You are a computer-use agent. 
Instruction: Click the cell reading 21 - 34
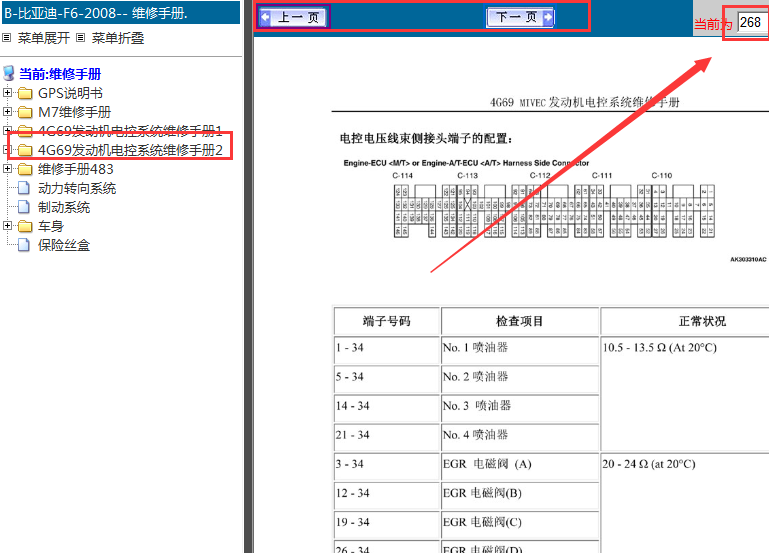(386, 437)
